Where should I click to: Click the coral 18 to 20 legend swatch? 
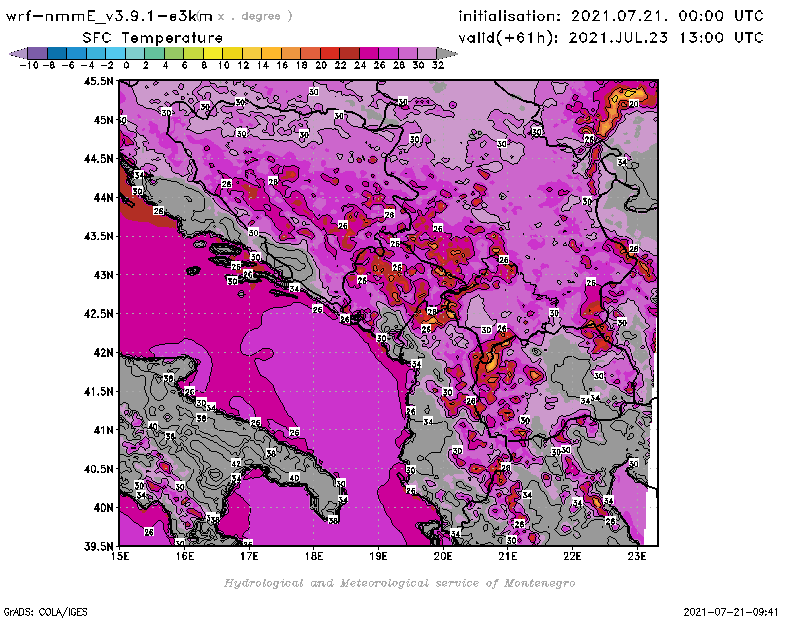[310, 53]
